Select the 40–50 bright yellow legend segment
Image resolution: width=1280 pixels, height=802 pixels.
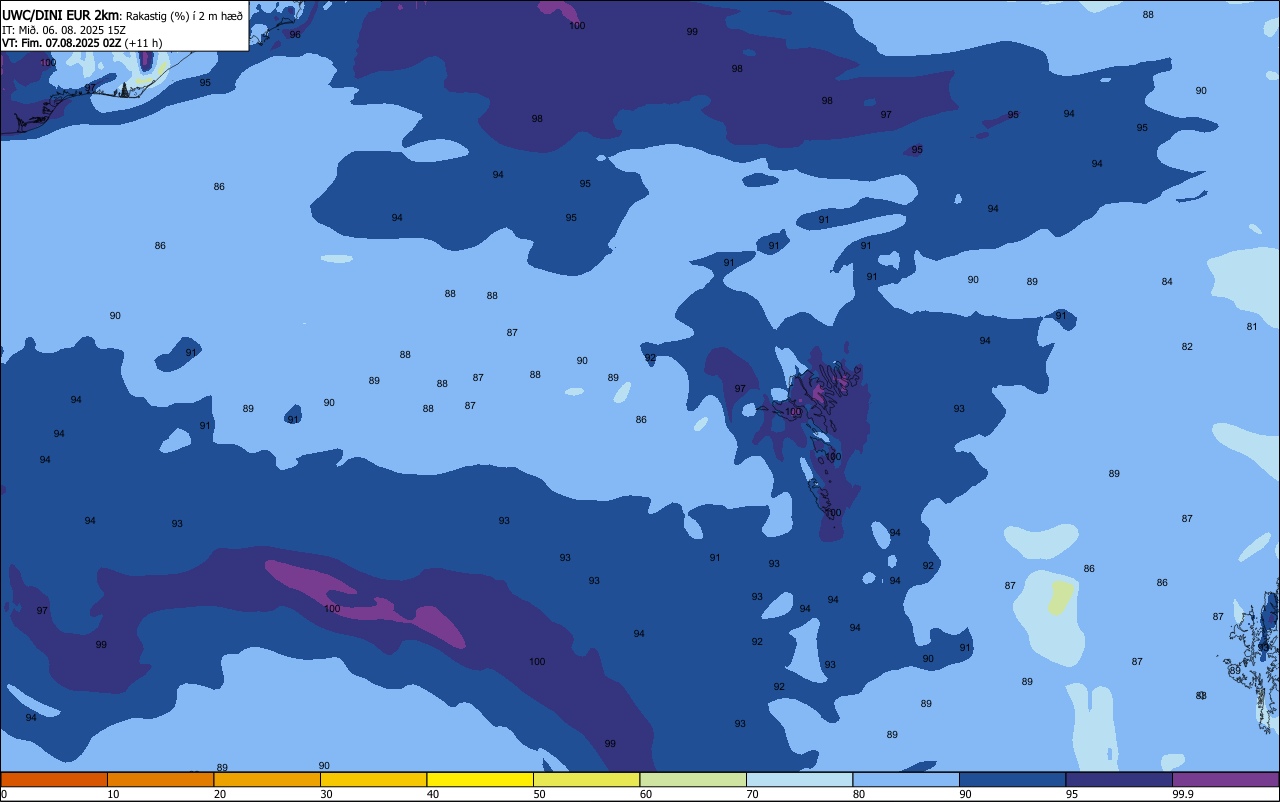tap(480, 779)
